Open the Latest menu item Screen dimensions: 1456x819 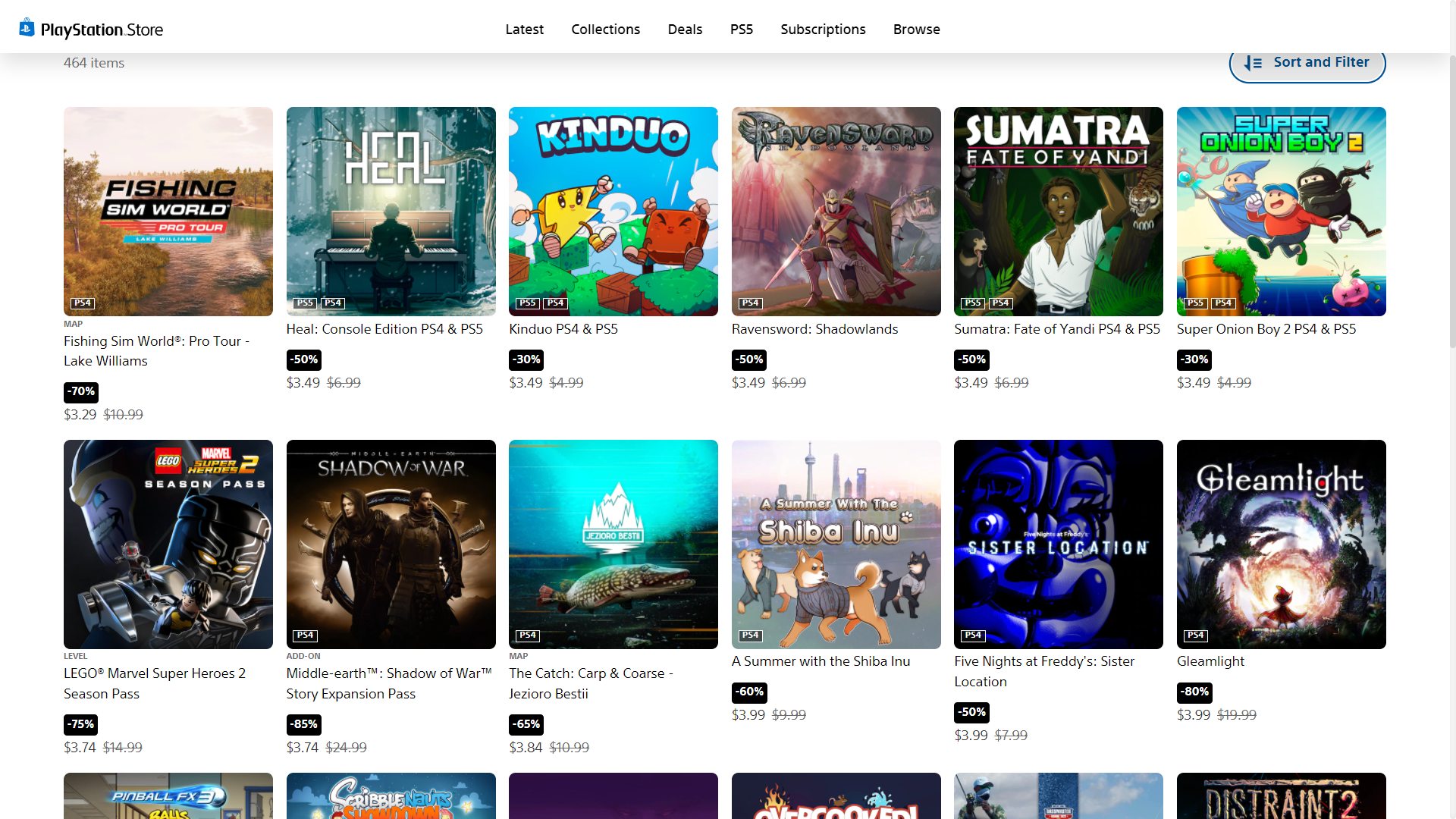[524, 30]
